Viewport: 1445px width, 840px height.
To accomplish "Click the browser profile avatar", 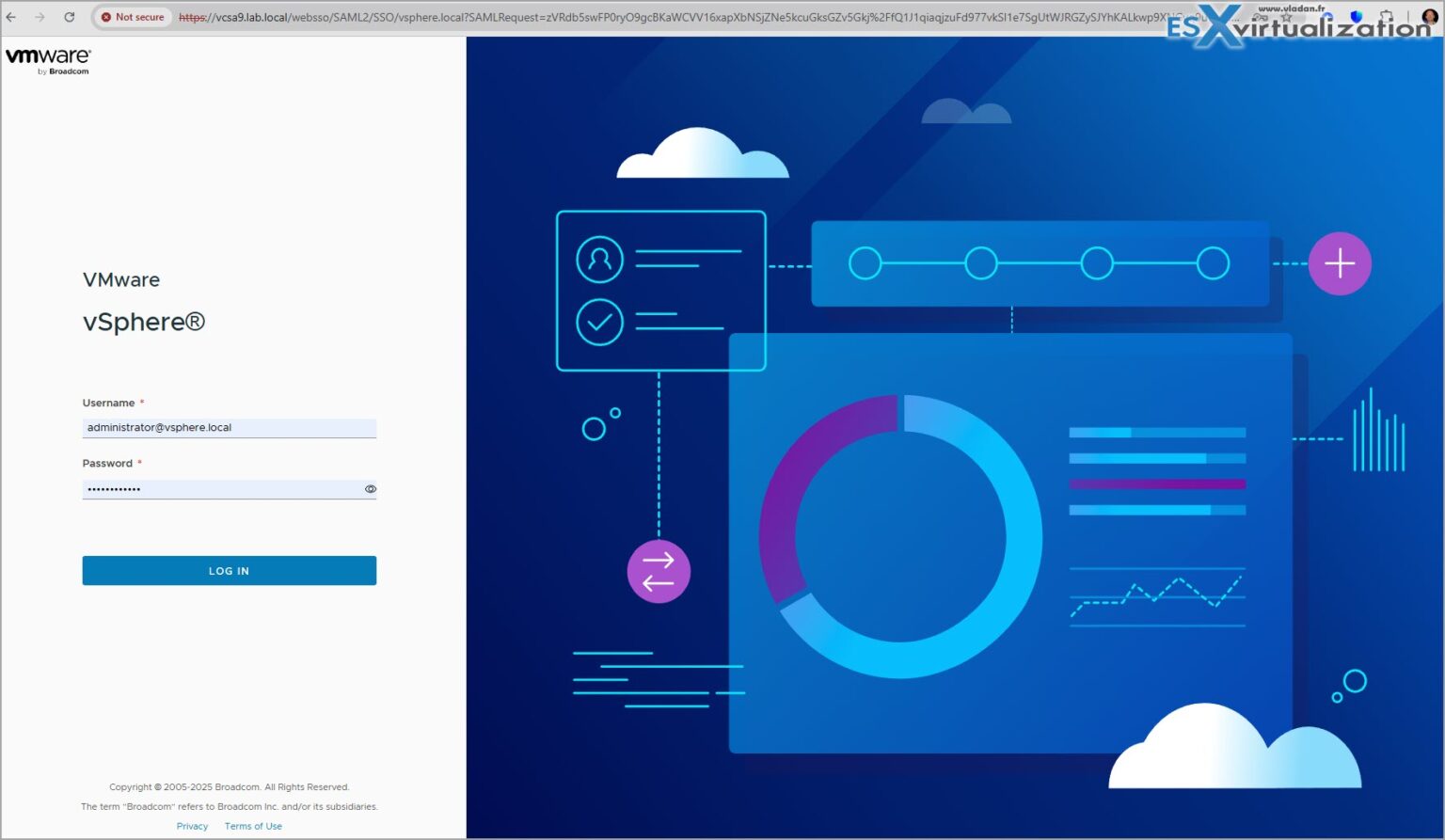I will click(1431, 17).
